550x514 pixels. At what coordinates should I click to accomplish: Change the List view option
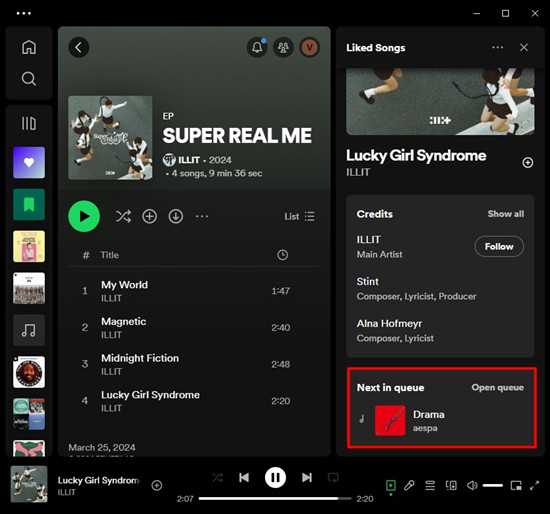point(299,216)
